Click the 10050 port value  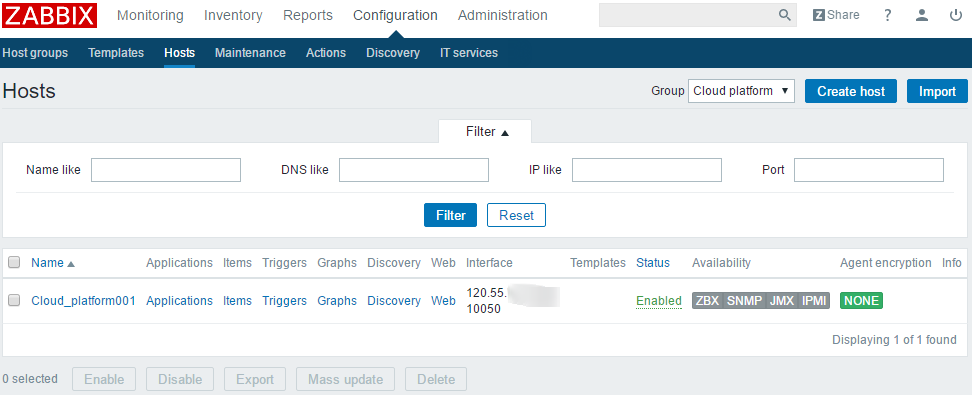click(x=484, y=309)
